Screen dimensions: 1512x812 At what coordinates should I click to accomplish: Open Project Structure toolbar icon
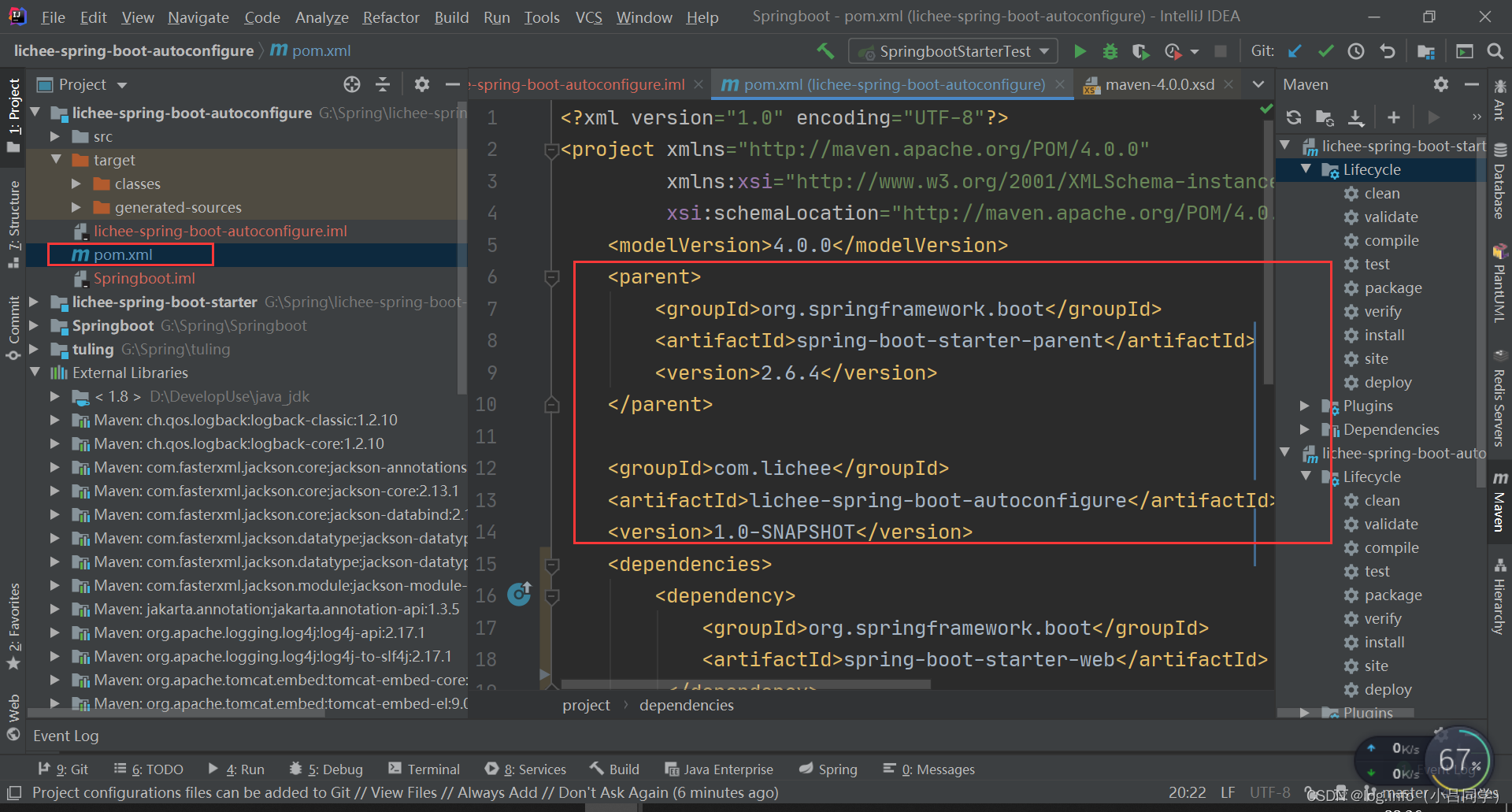[1426, 51]
